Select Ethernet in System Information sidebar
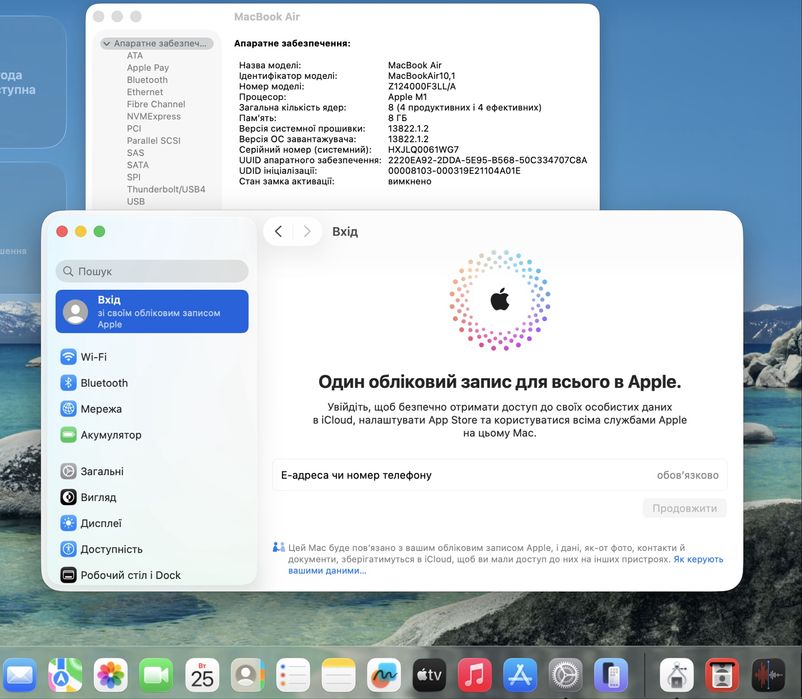 (145, 92)
